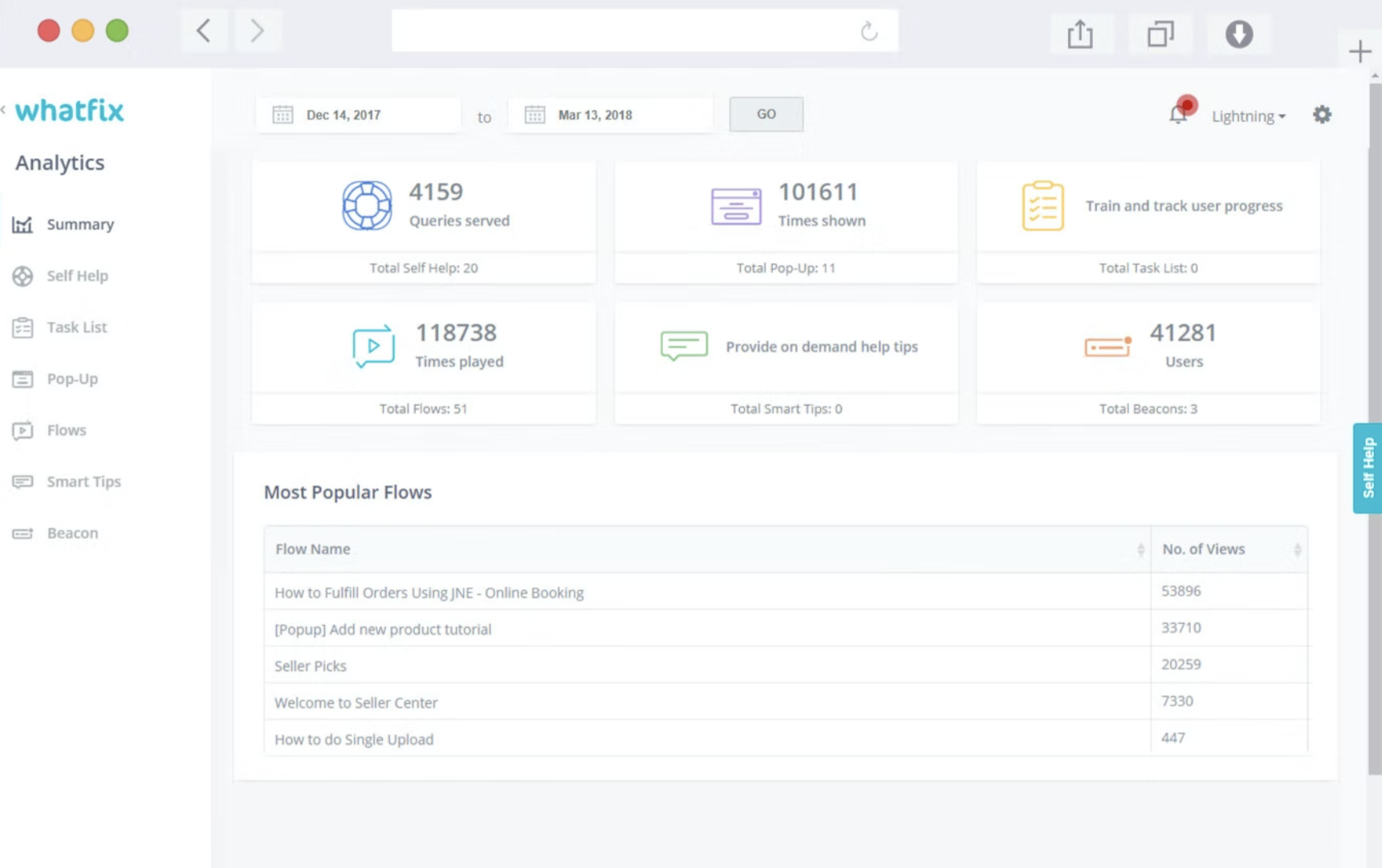Select the Pop-Up analytics icon
The height and width of the screenshot is (868, 1382).
22,379
